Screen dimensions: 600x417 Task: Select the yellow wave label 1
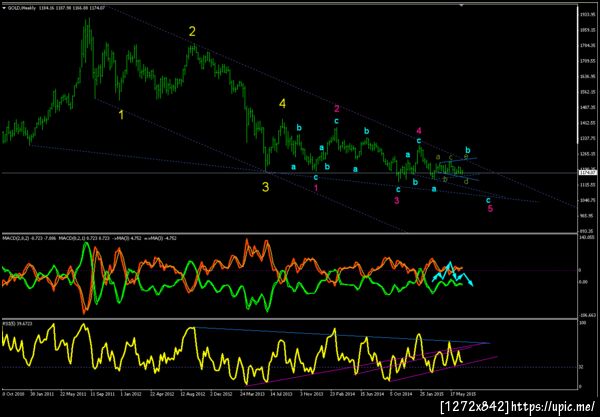[x=121, y=115]
